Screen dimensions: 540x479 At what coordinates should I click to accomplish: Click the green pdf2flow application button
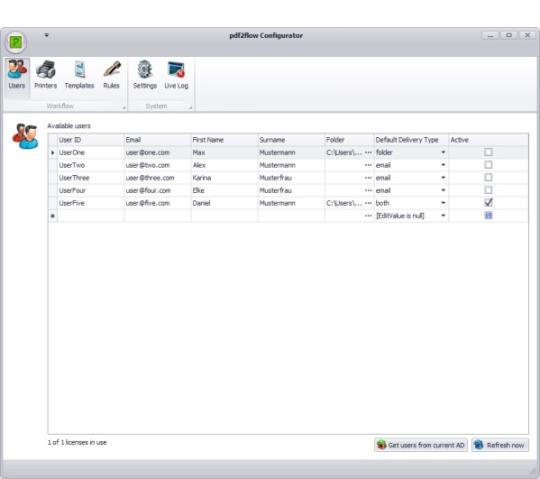16,42
